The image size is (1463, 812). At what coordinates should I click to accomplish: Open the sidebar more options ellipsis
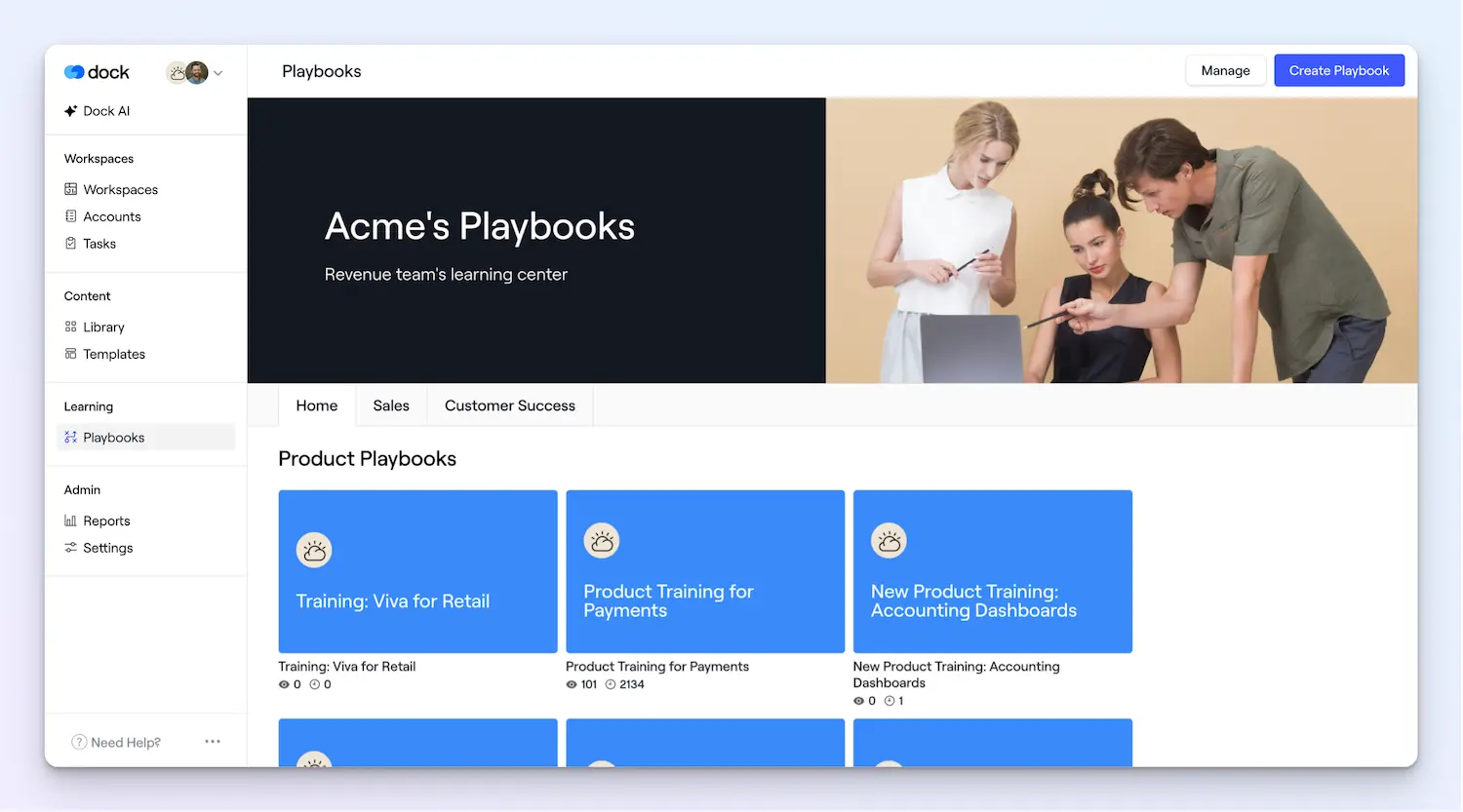(x=213, y=742)
